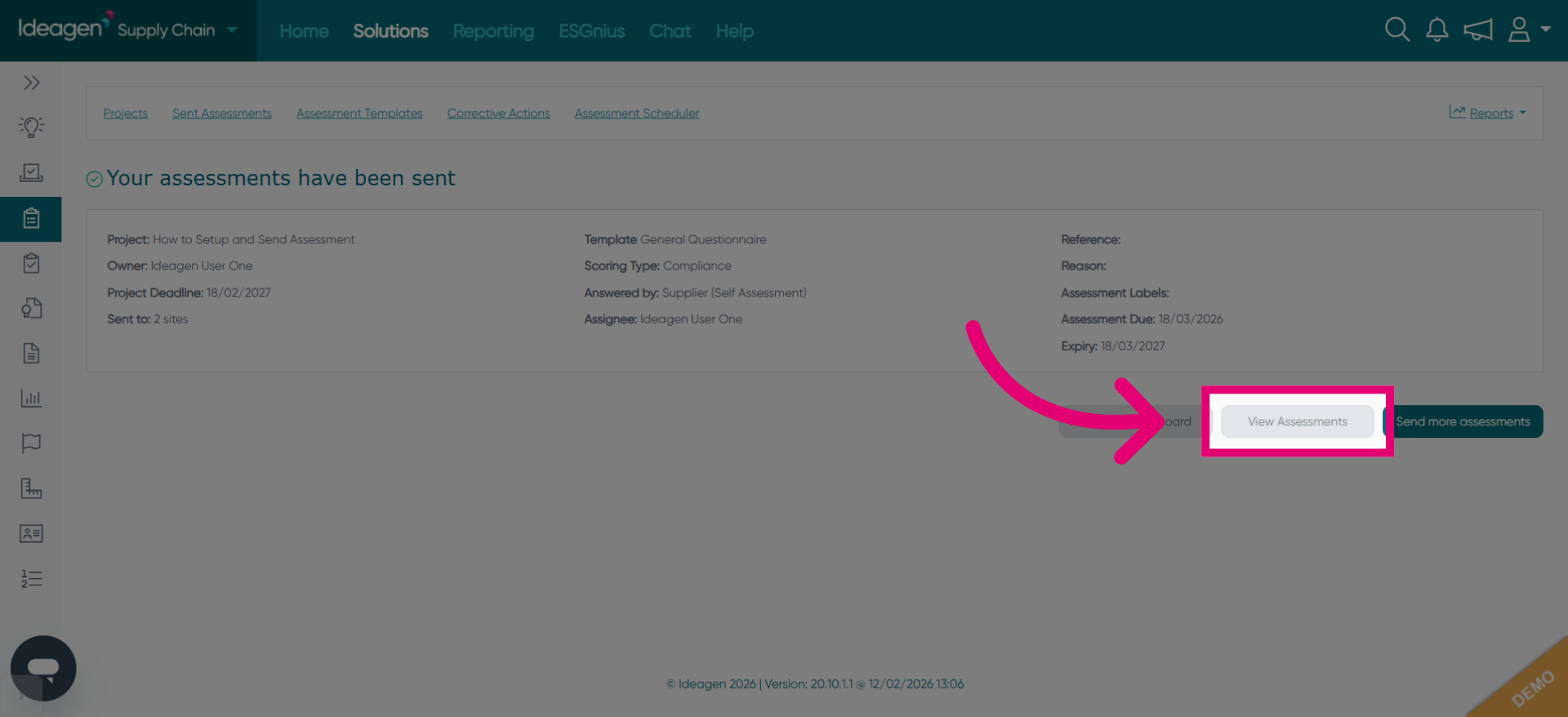
Task: Open the Supply Chain product dropdown
Action: point(177,30)
